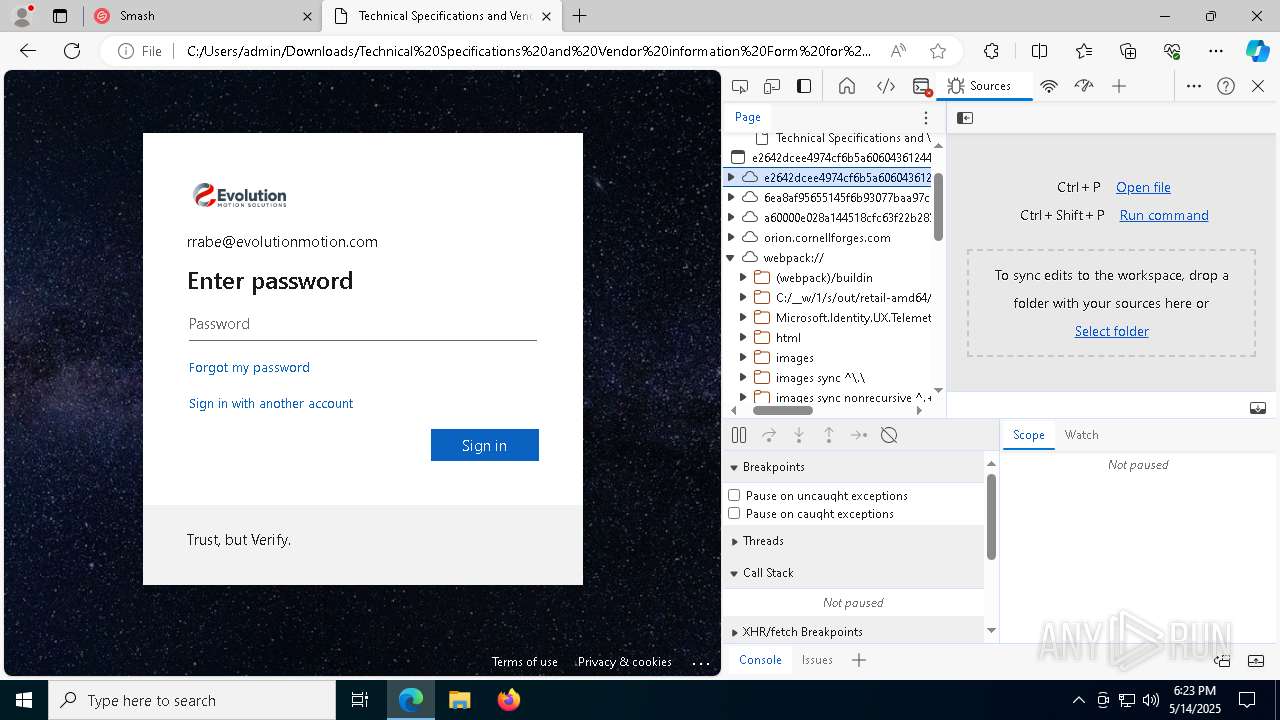Expand the highlighted e2642dcee4974 cloud origin node
This screenshot has height=720, width=1280.
tap(731, 177)
